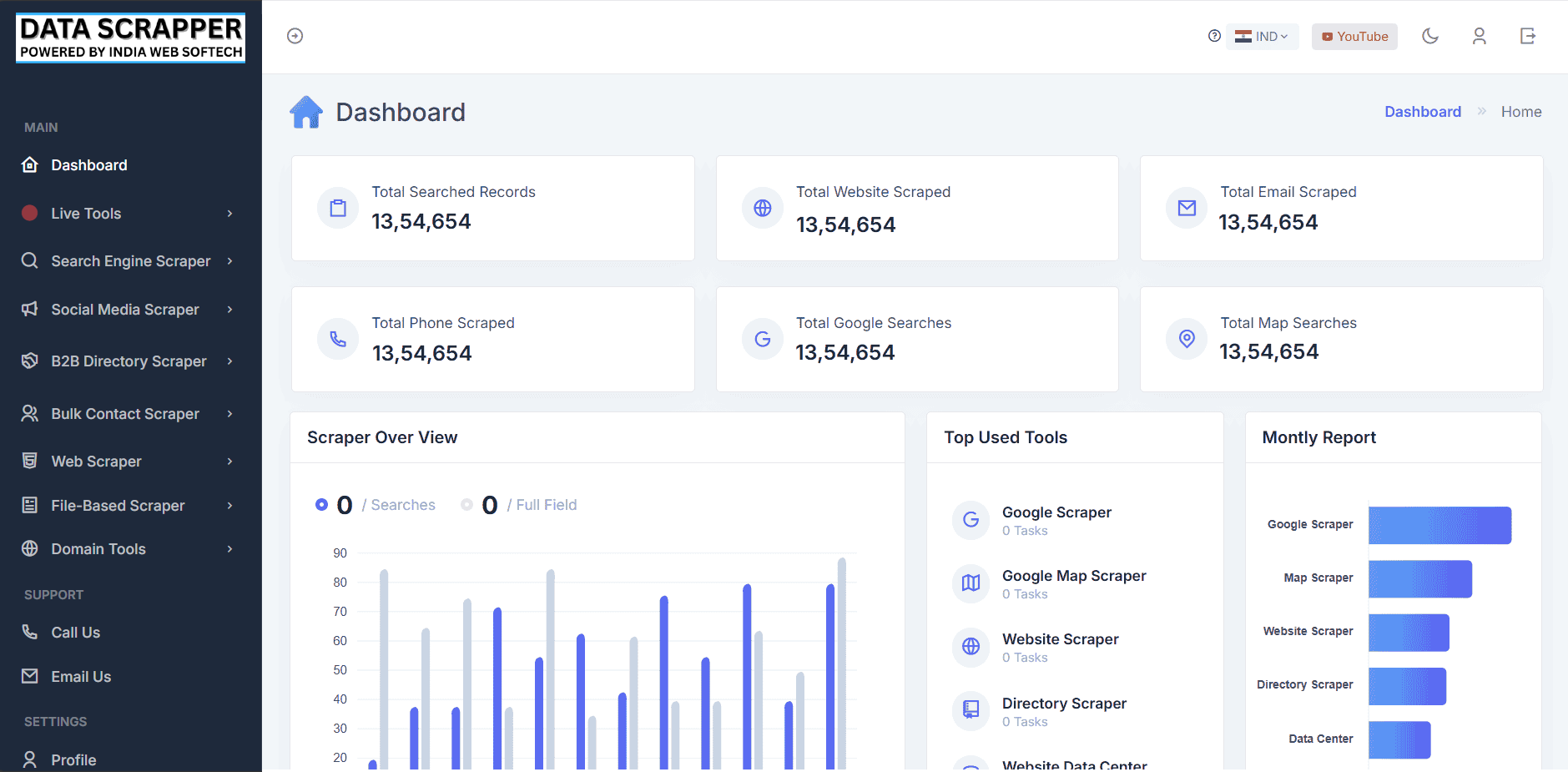This screenshot has width=1568, height=772.
Task: Click the Google Scraper icon in Top Used Tools
Action: pyautogui.click(x=971, y=520)
